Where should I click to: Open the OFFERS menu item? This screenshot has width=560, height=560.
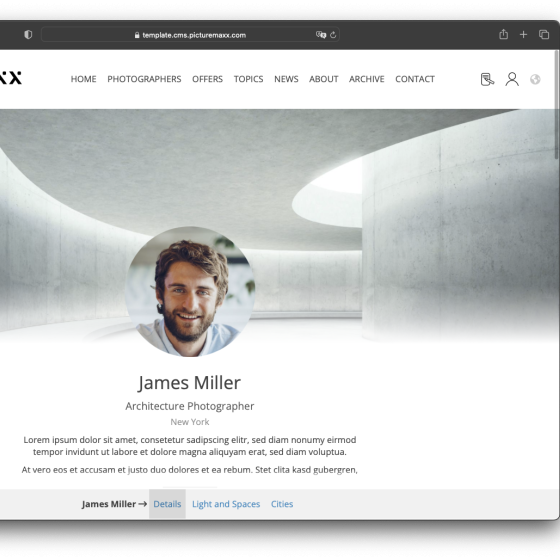208,79
